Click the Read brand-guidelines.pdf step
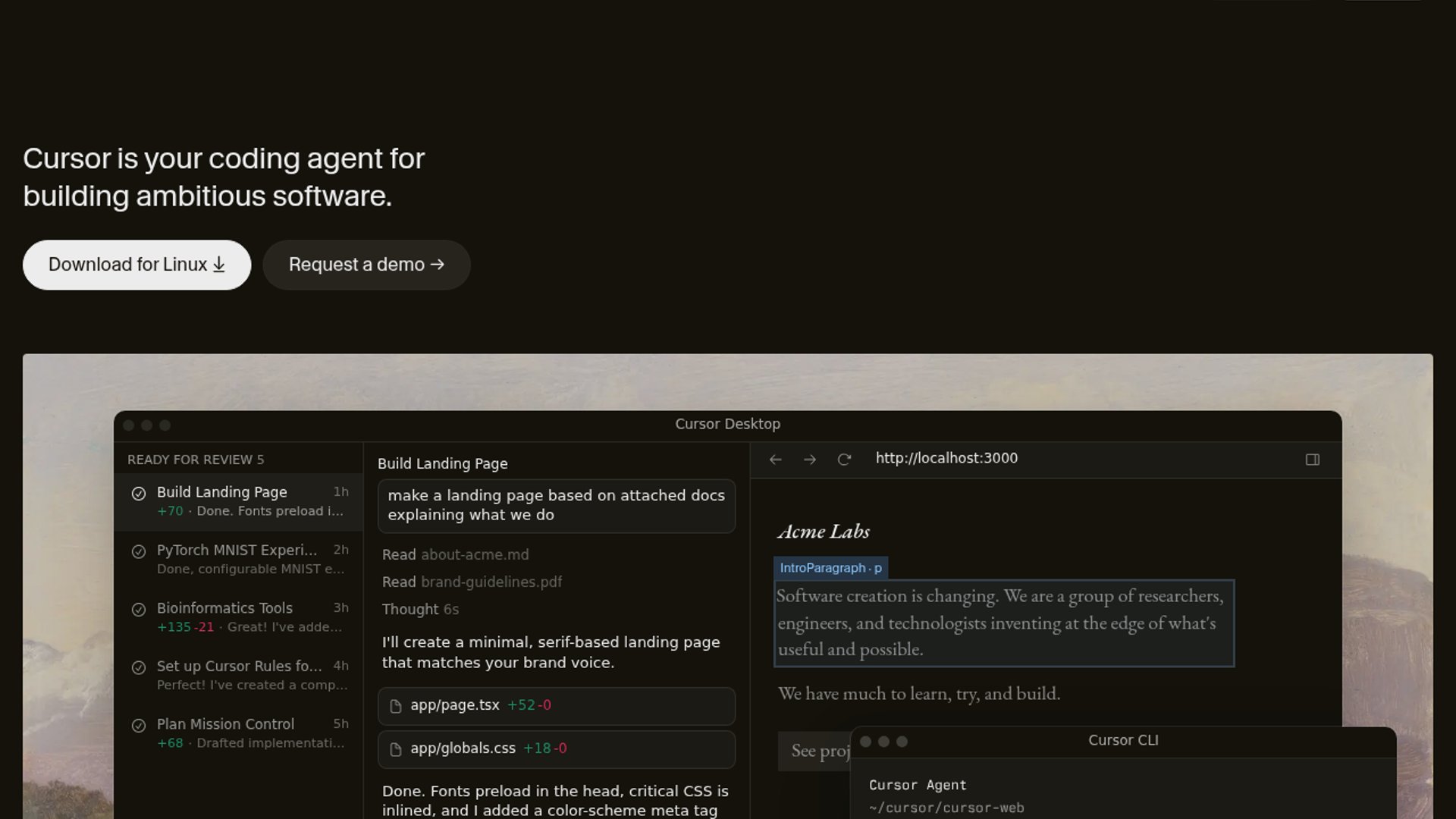This screenshot has height=819, width=1456. point(472,582)
